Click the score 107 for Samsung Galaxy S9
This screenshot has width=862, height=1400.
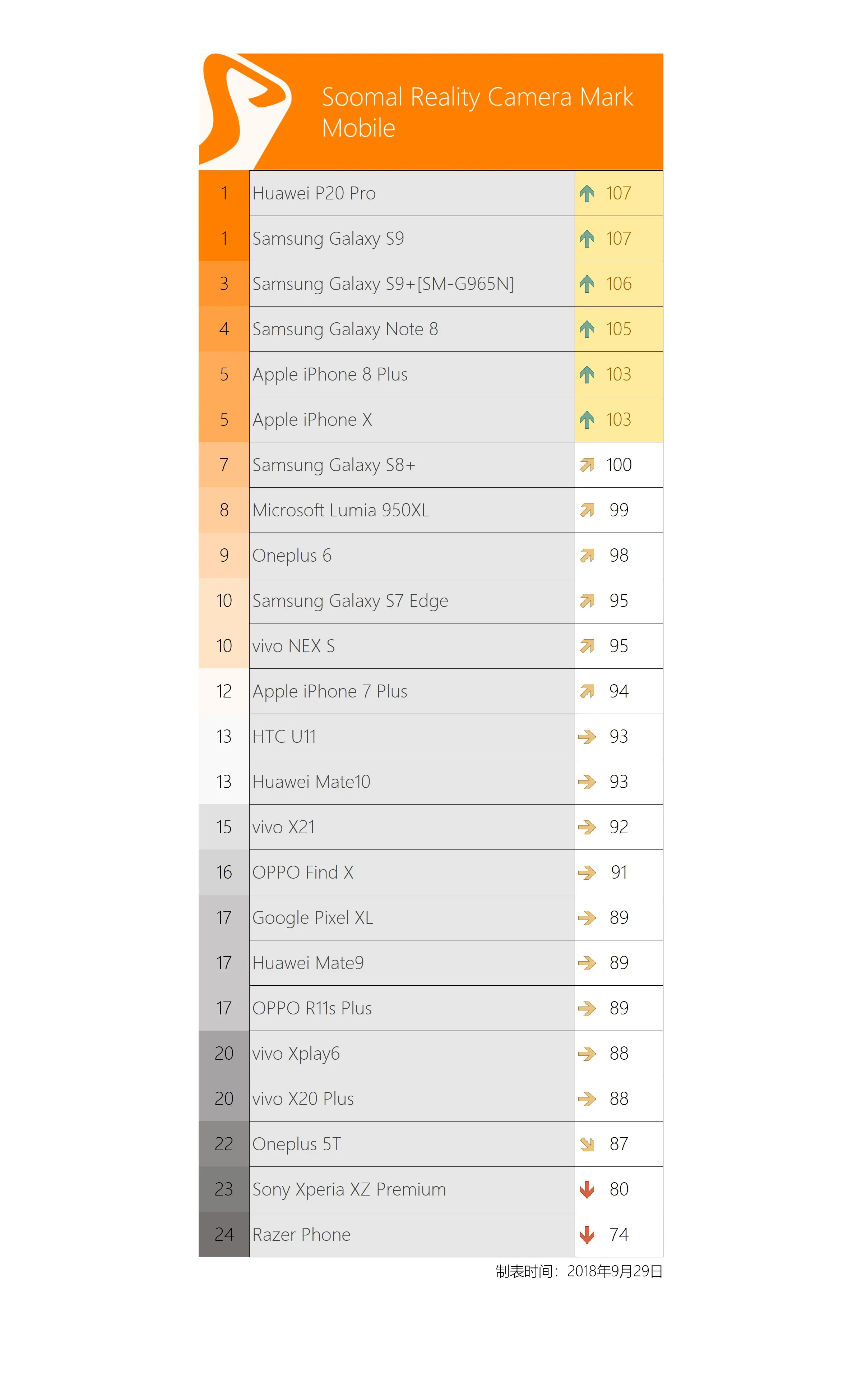pyautogui.click(x=618, y=238)
